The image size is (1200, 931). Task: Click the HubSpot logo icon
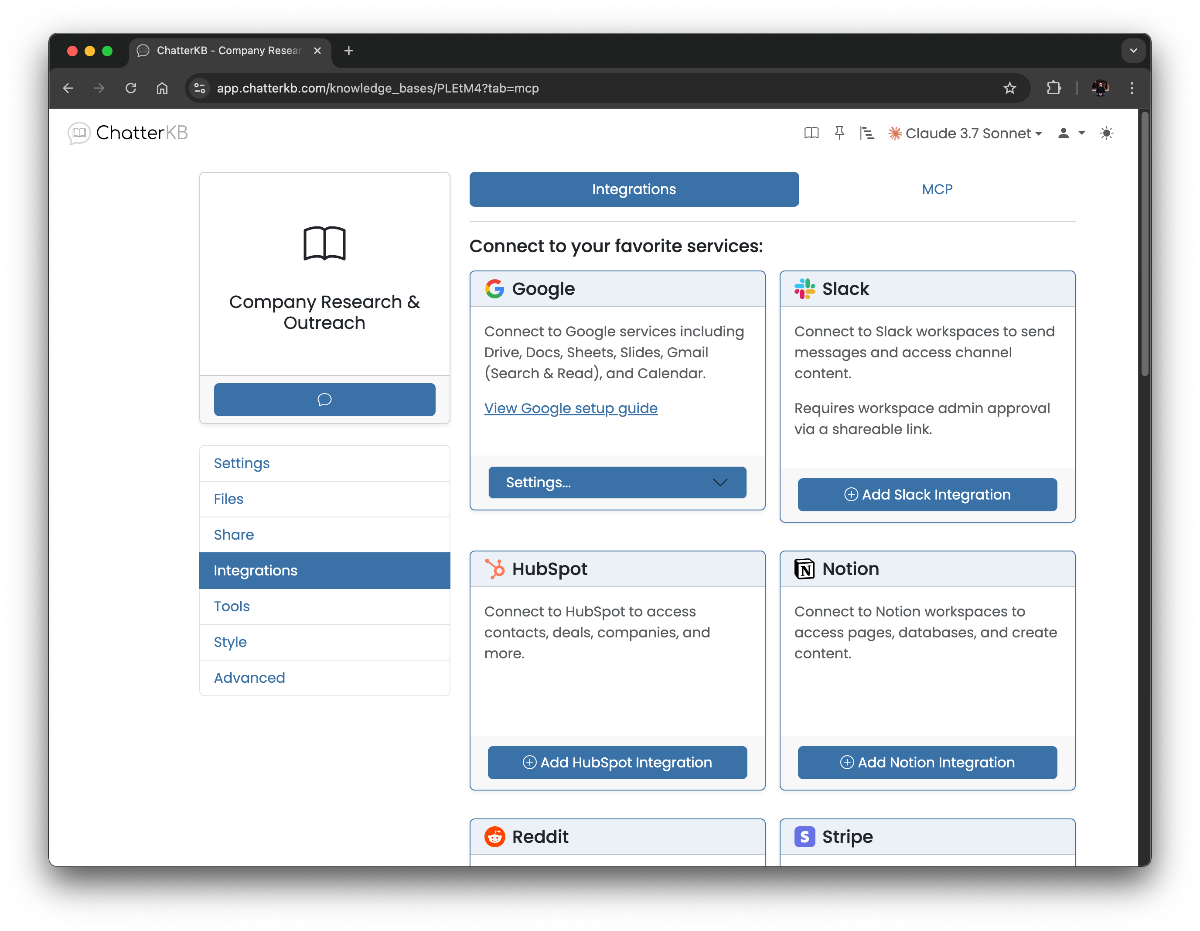coord(495,569)
